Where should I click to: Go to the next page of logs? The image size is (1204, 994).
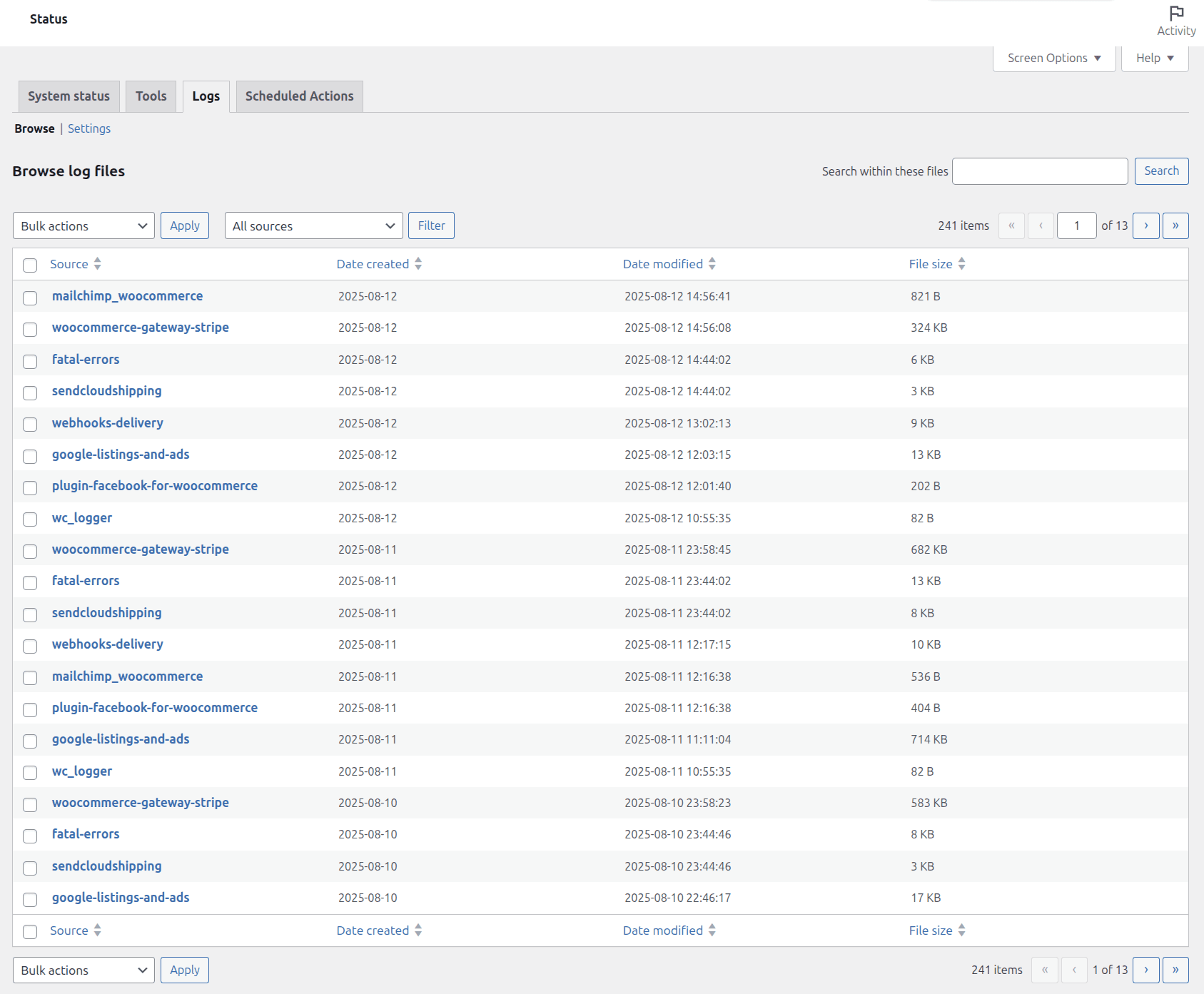coord(1145,225)
